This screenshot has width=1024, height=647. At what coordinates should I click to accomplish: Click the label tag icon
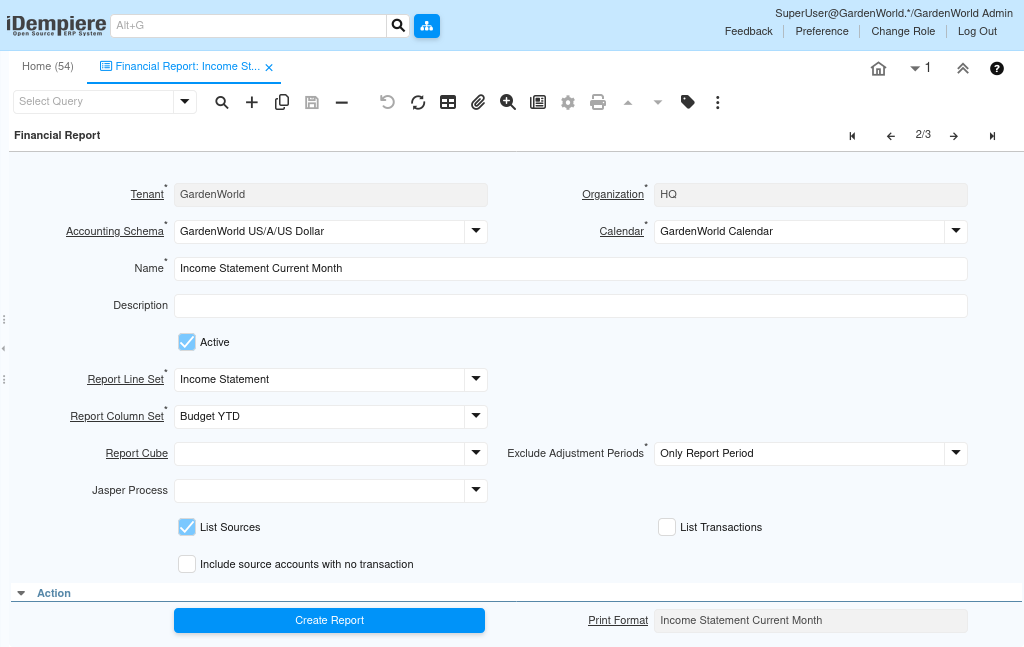[x=688, y=102]
